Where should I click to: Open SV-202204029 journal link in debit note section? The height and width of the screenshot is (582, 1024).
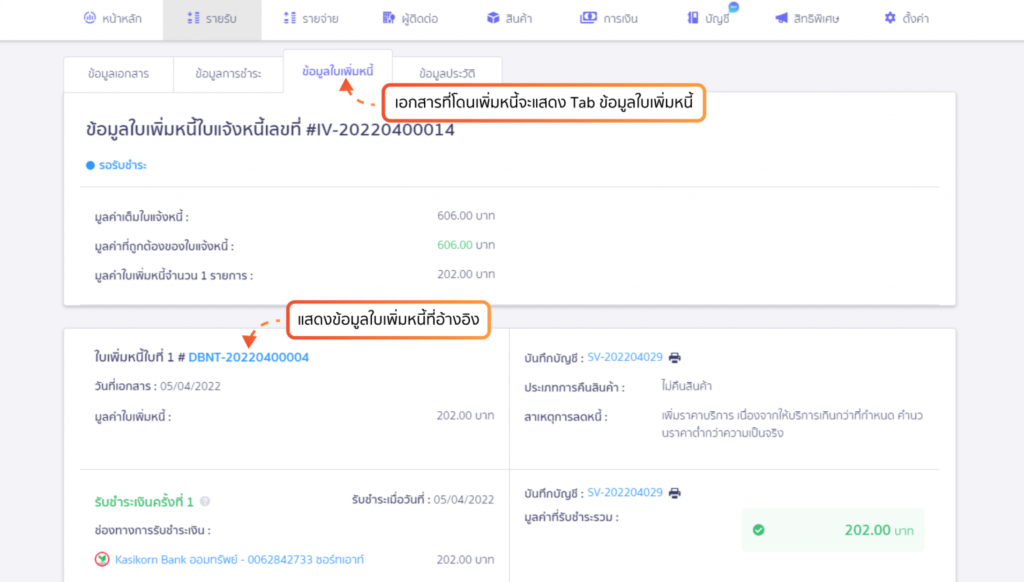(x=625, y=357)
